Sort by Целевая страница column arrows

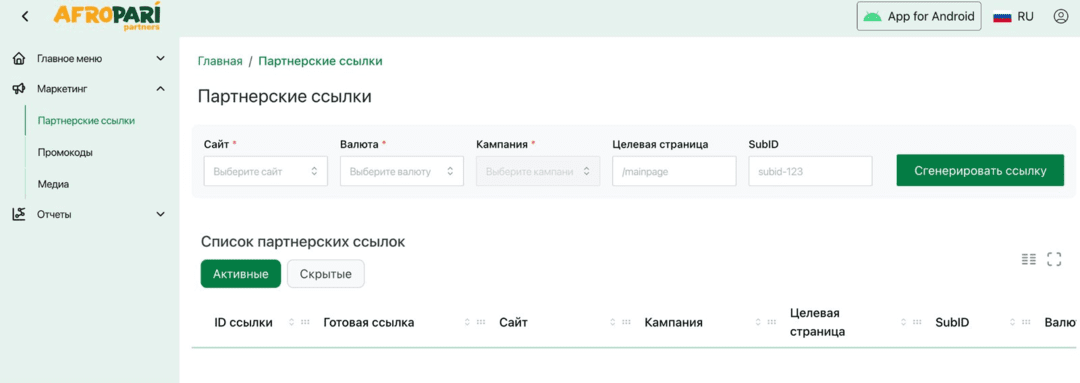point(903,322)
